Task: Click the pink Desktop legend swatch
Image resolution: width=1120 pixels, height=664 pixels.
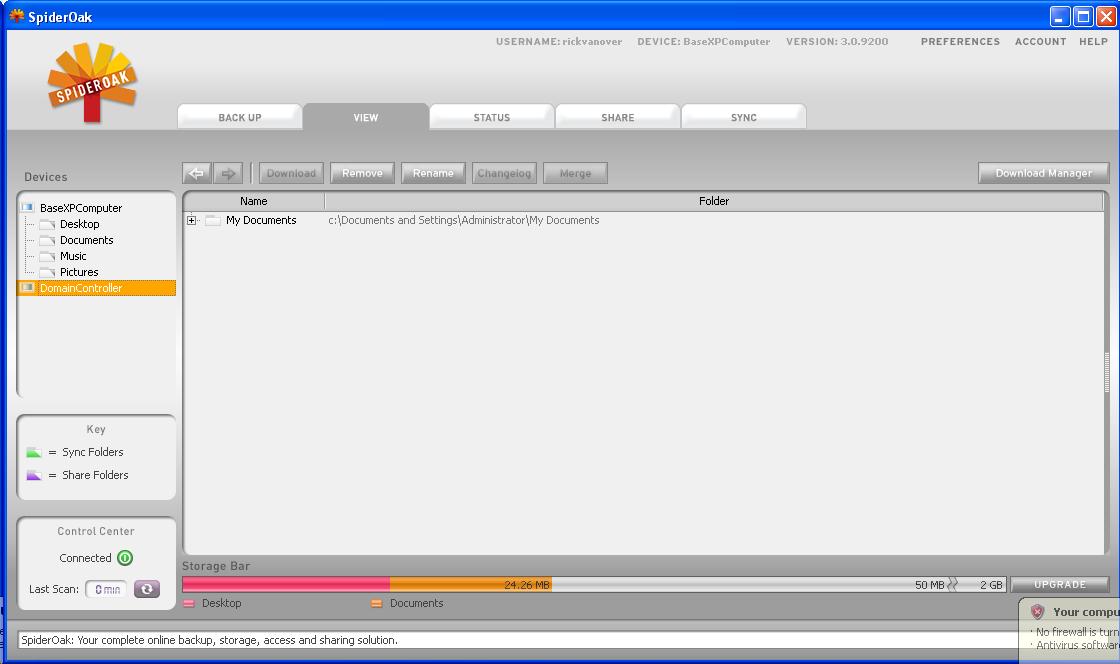Action: click(189, 603)
